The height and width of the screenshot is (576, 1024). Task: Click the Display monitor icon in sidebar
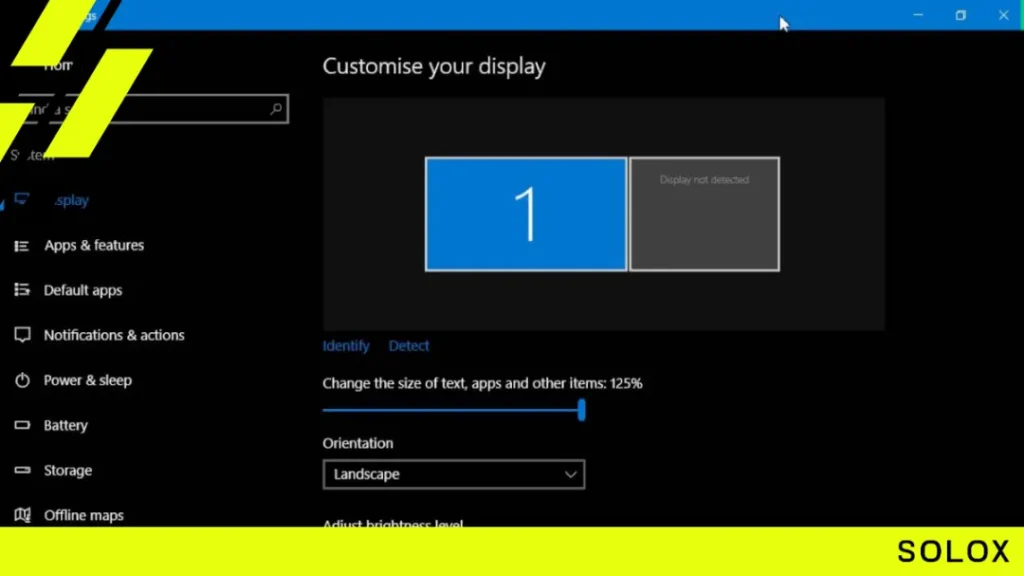(x=22, y=199)
